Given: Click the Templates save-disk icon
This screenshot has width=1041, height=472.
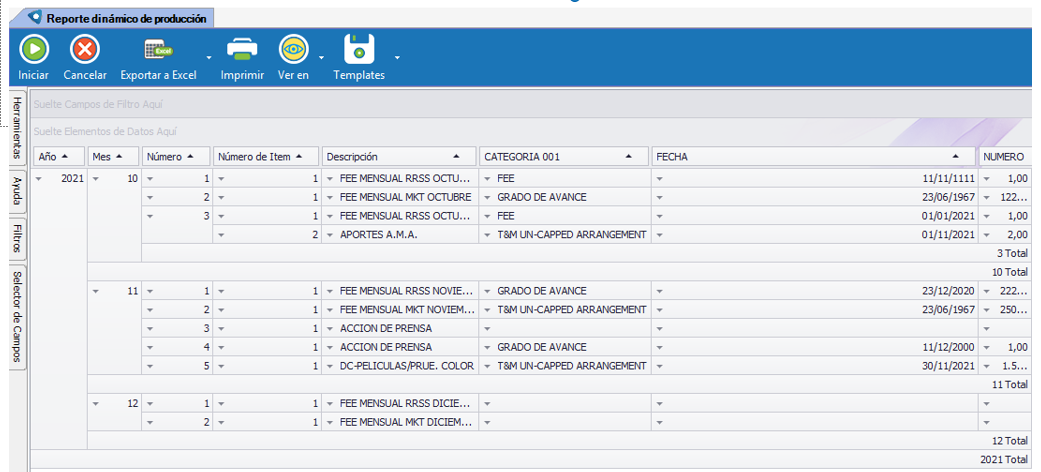Looking at the screenshot, I should coord(358,49).
